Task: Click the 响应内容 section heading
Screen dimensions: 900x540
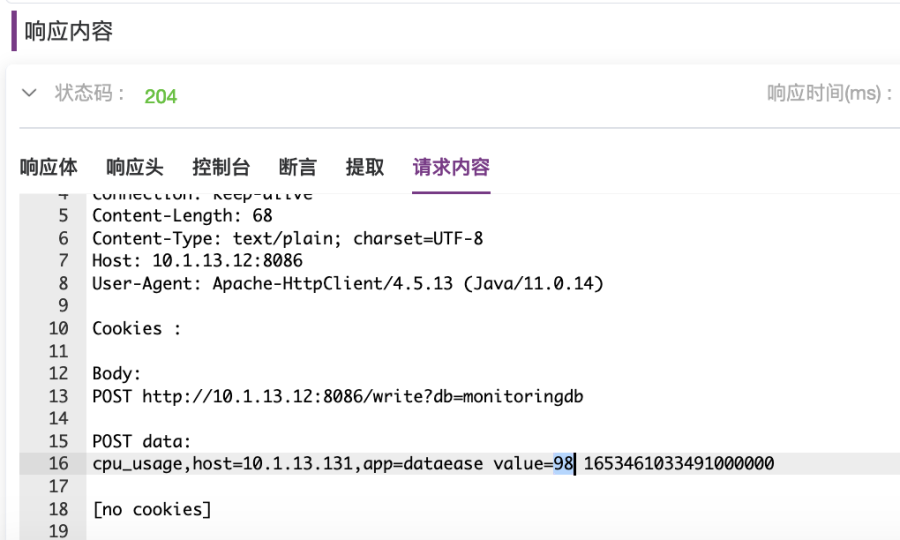Action: (x=68, y=31)
